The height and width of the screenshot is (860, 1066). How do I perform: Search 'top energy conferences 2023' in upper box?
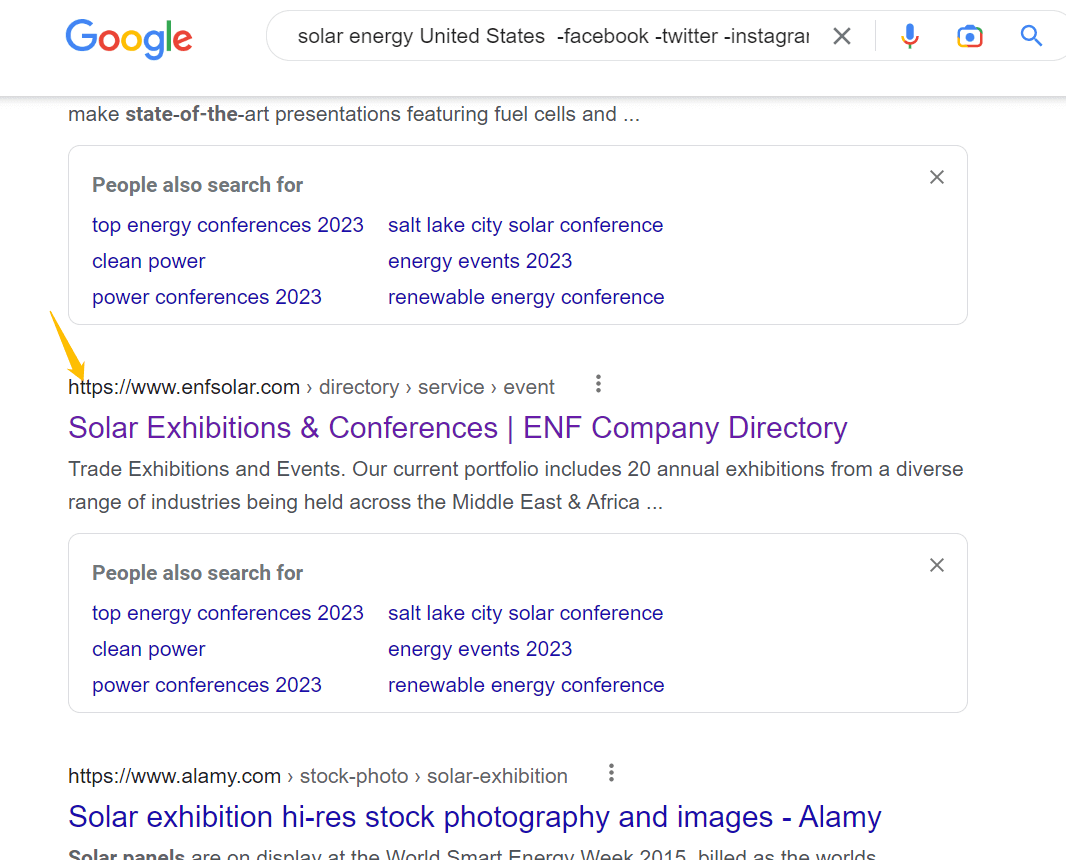228,225
